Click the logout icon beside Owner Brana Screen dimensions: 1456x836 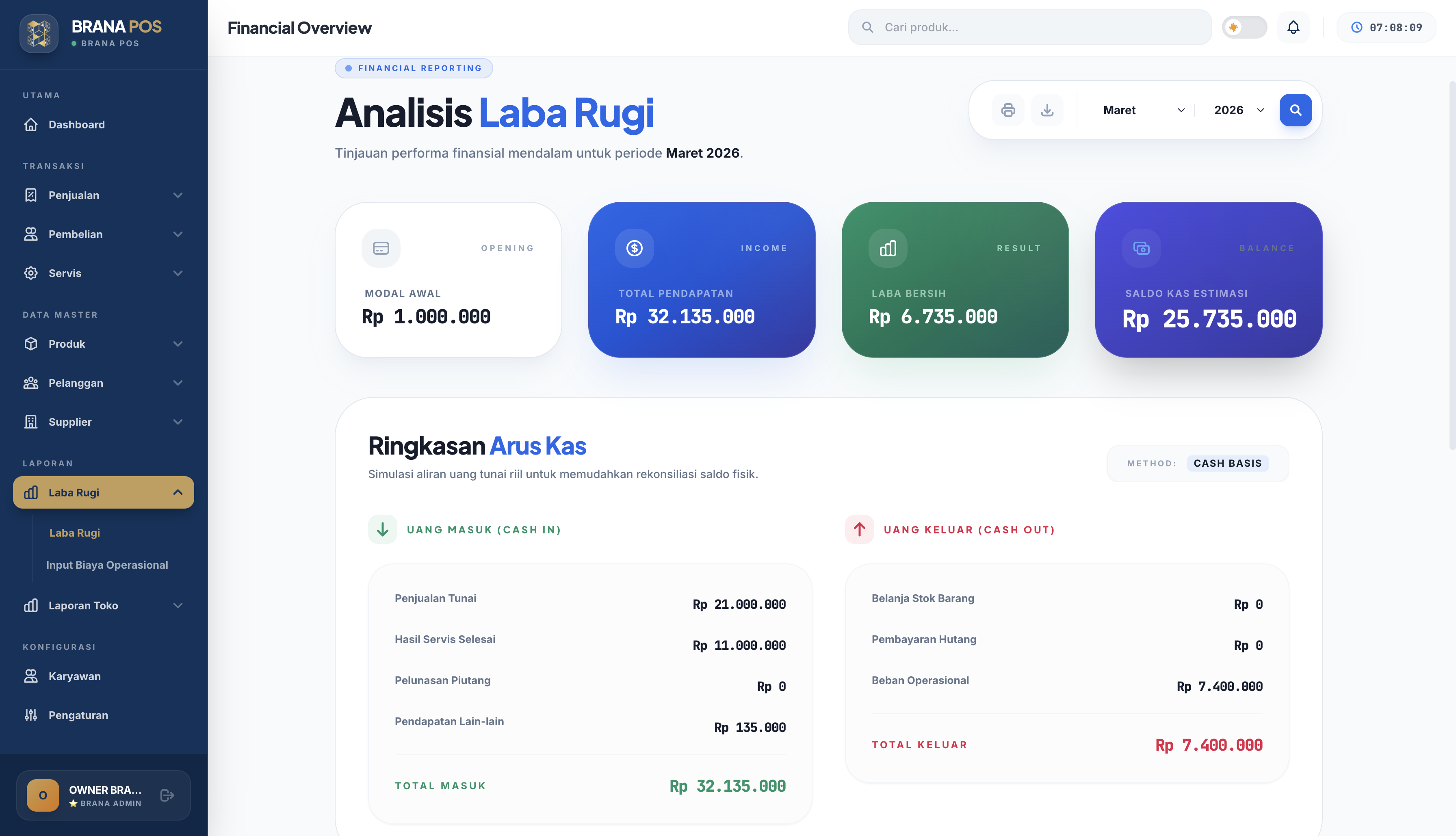pyautogui.click(x=167, y=795)
